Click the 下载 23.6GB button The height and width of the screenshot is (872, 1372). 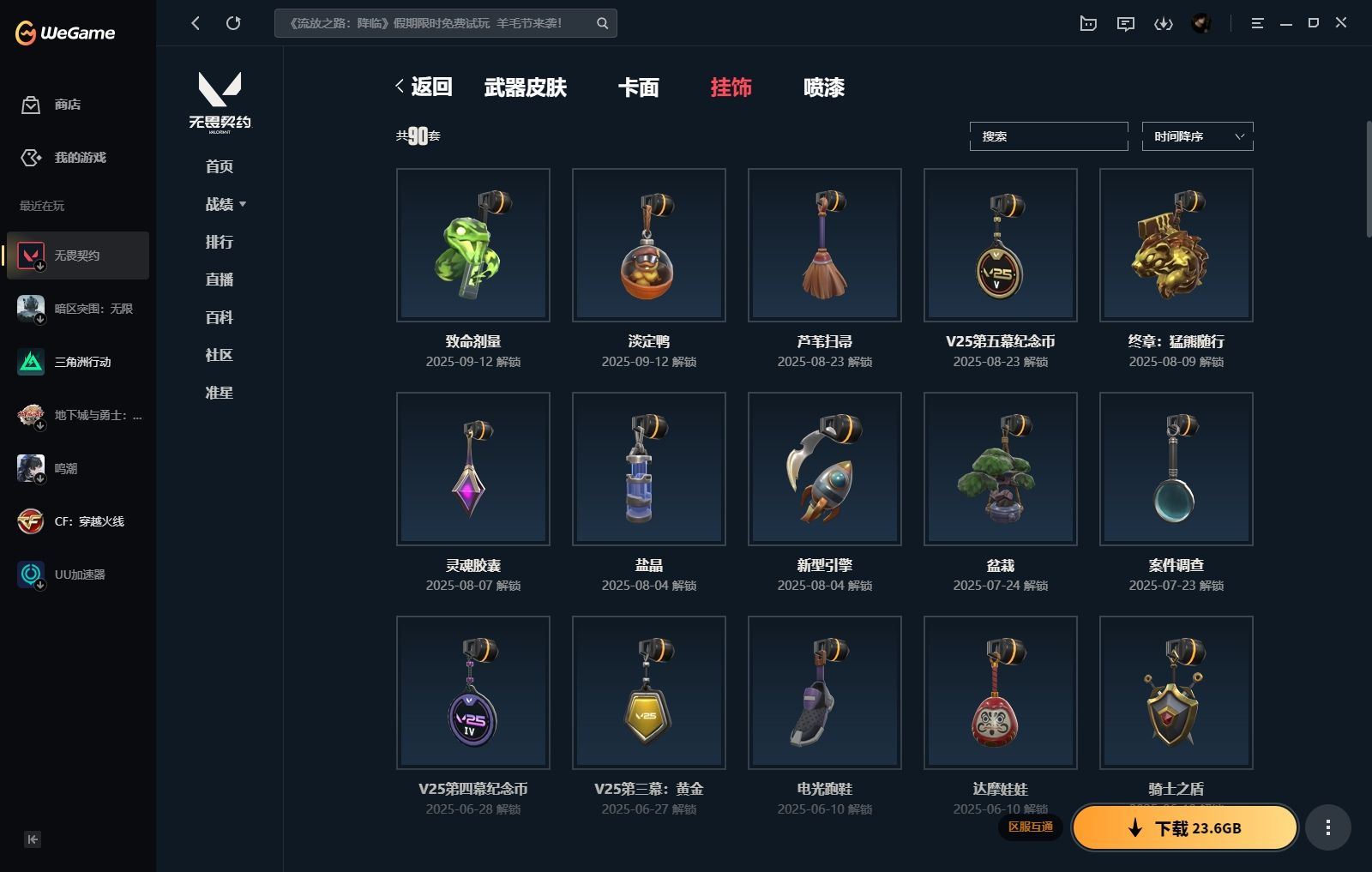[x=1185, y=827]
